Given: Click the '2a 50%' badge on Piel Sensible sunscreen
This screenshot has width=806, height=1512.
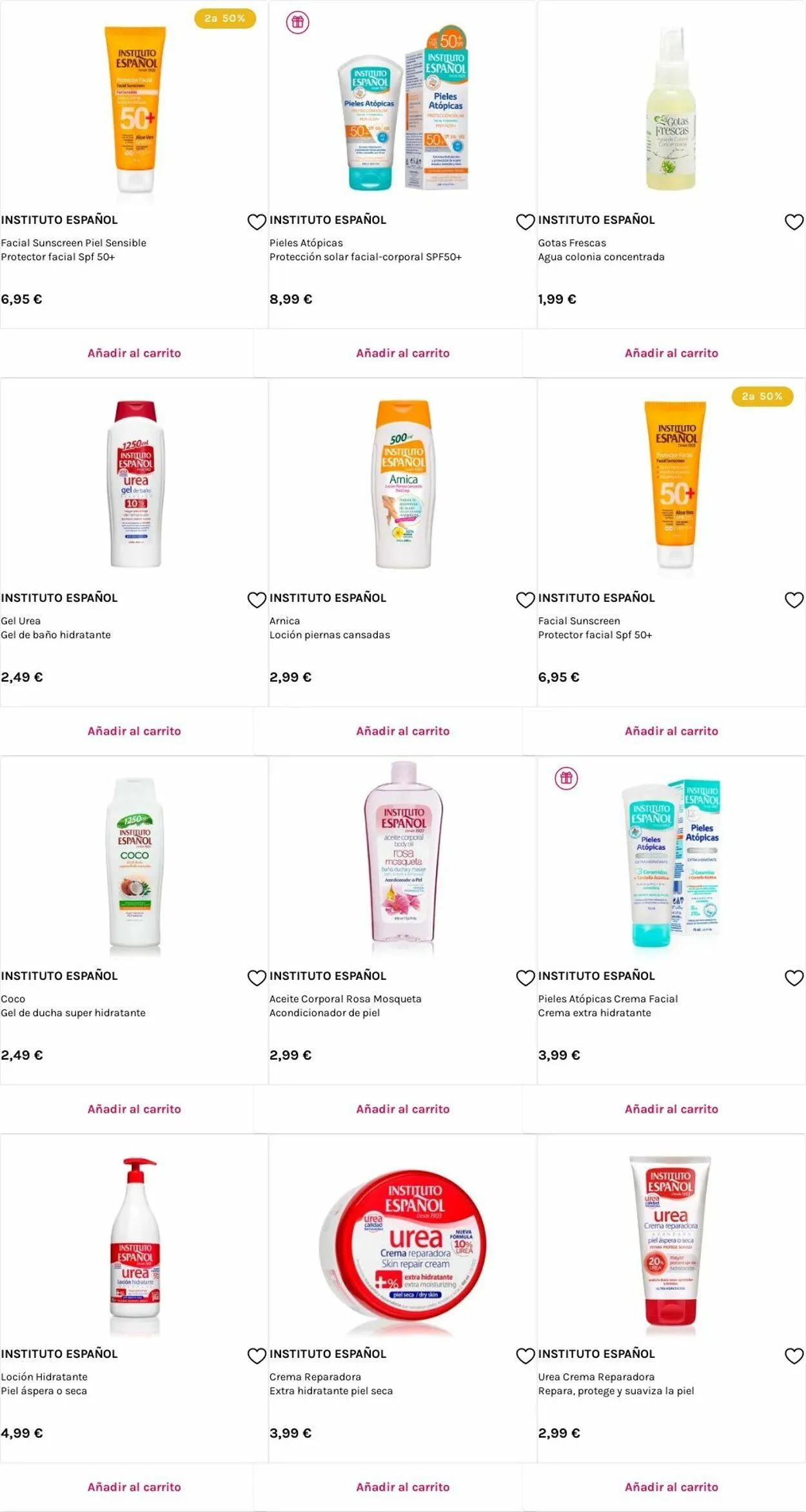Looking at the screenshot, I should tap(224, 19).
